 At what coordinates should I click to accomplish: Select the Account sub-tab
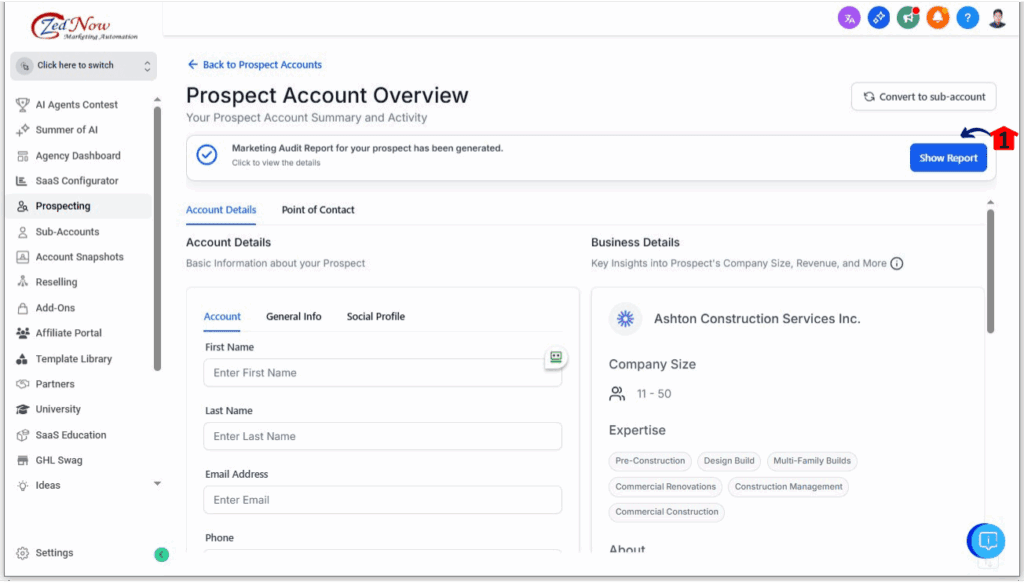(x=222, y=317)
